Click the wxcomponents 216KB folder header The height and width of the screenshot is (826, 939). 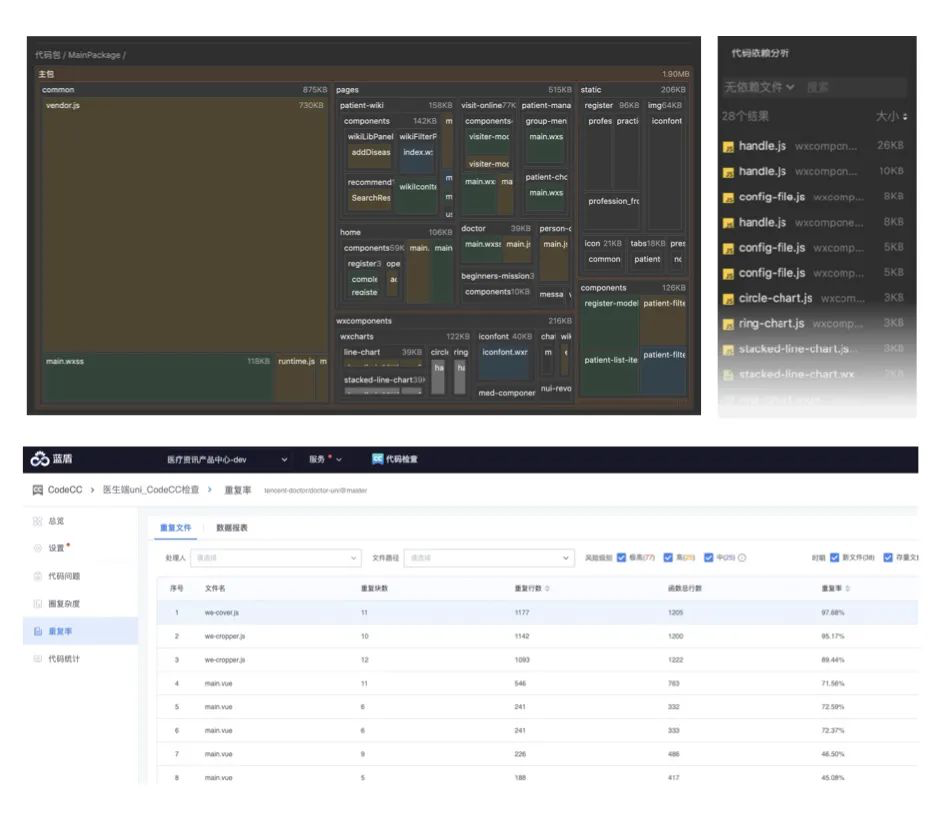point(453,321)
